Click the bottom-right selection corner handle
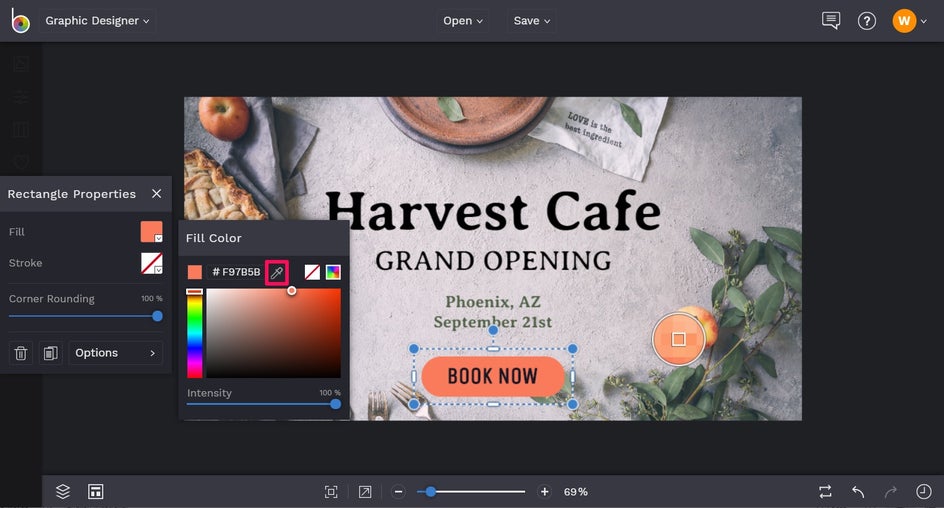 [573, 404]
